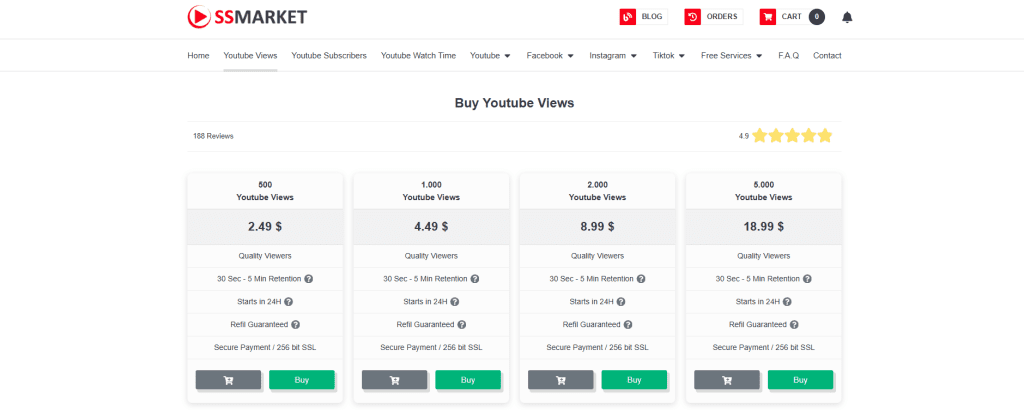This screenshot has height=410, width=1024.
Task: Show Starts in 24H help for 500 Views
Action: (289, 302)
